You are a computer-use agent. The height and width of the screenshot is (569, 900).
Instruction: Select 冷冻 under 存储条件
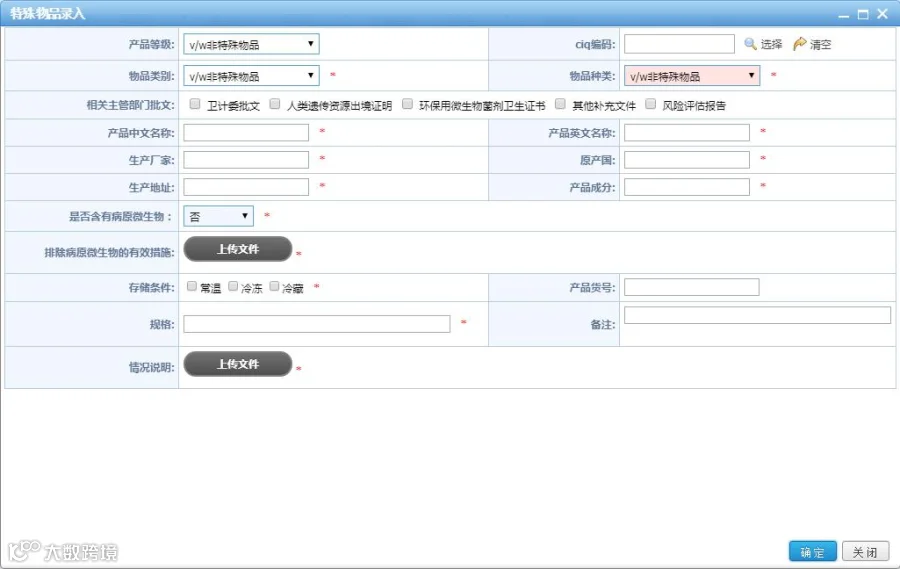(x=233, y=286)
